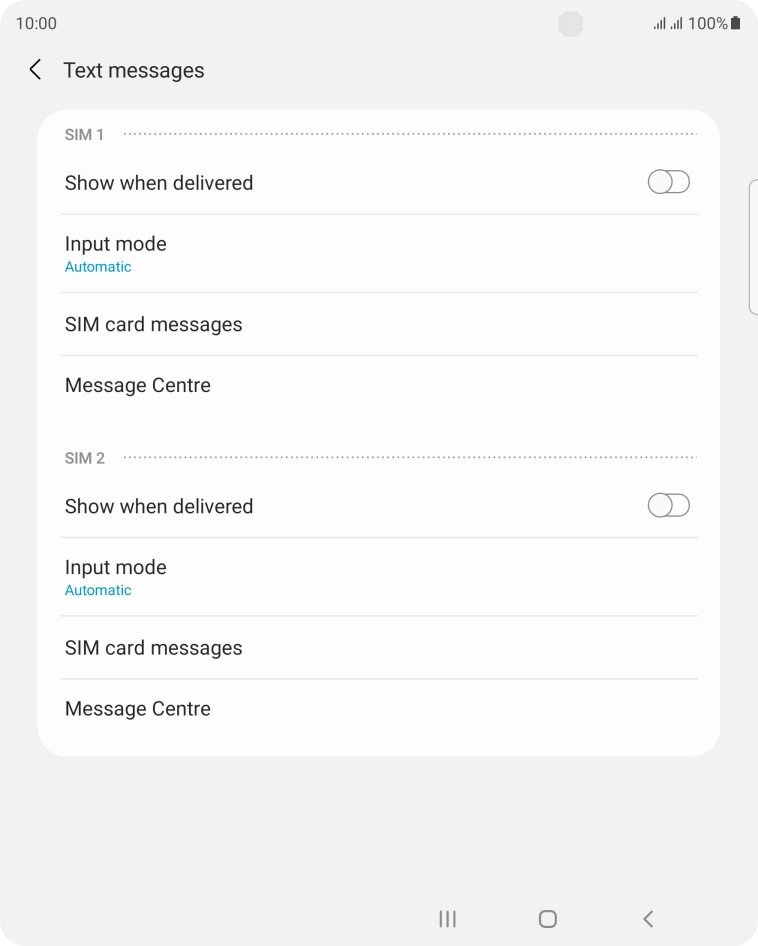Open SIM 1 Message Centre

click(379, 386)
